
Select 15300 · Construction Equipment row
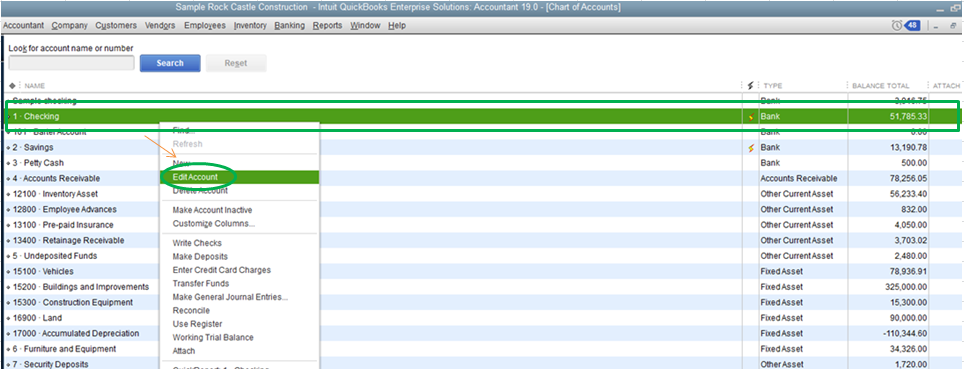coord(482,303)
